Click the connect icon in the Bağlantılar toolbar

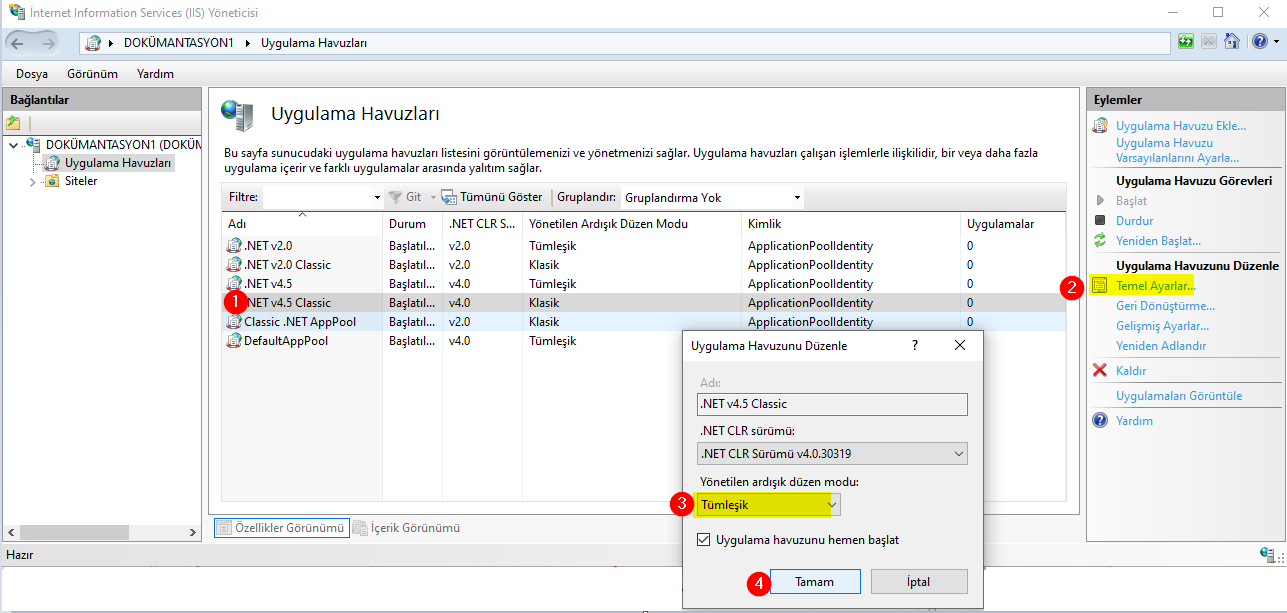coord(13,123)
